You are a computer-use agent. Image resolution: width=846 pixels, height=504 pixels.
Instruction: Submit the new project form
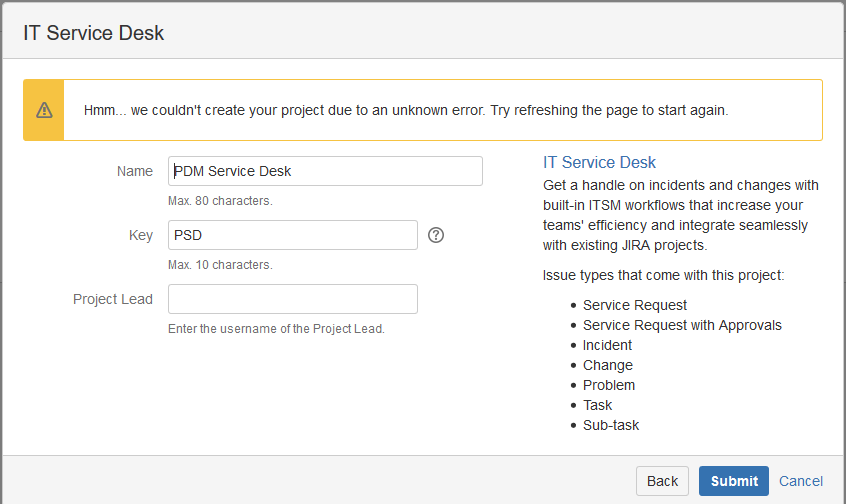[733, 481]
